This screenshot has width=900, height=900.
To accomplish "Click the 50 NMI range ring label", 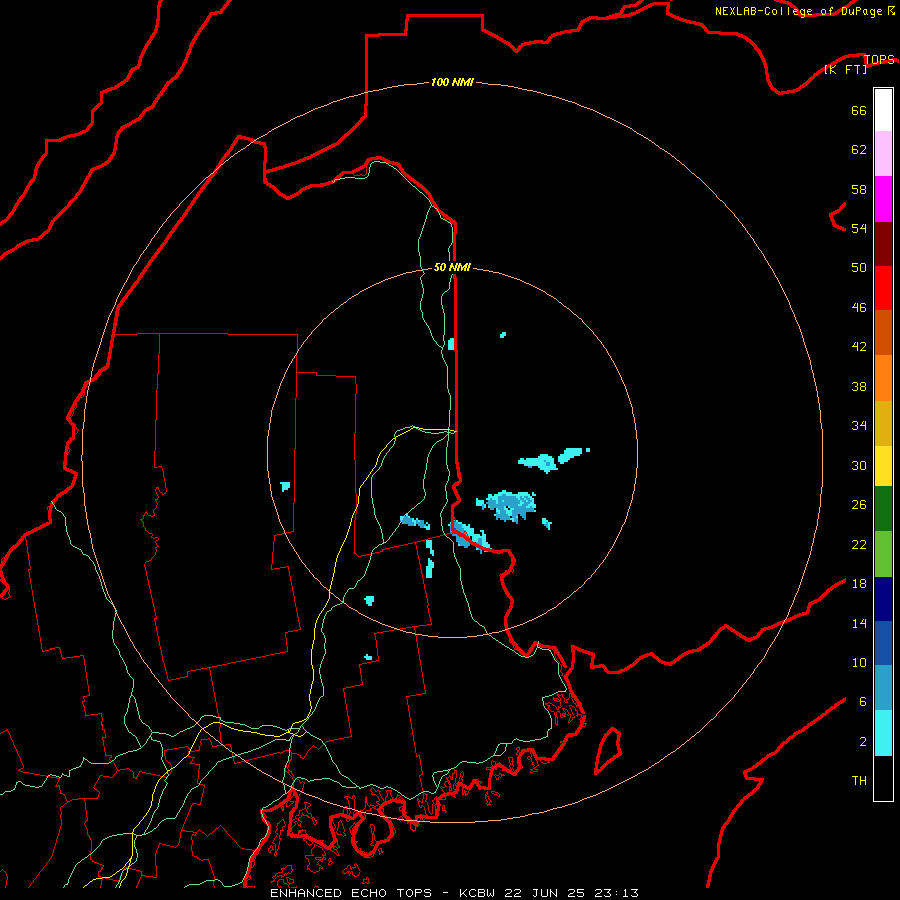I will coord(452,267).
